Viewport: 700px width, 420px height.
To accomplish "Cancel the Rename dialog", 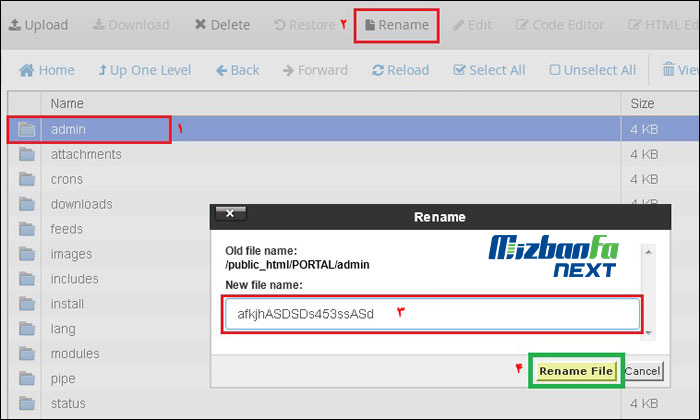I will (643, 371).
